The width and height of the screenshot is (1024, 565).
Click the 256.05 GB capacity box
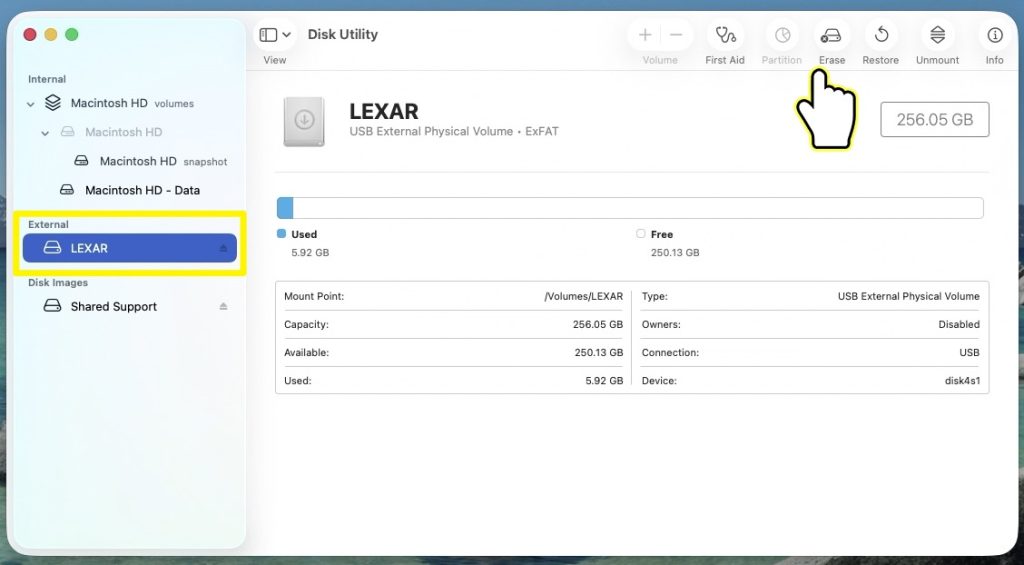click(934, 119)
